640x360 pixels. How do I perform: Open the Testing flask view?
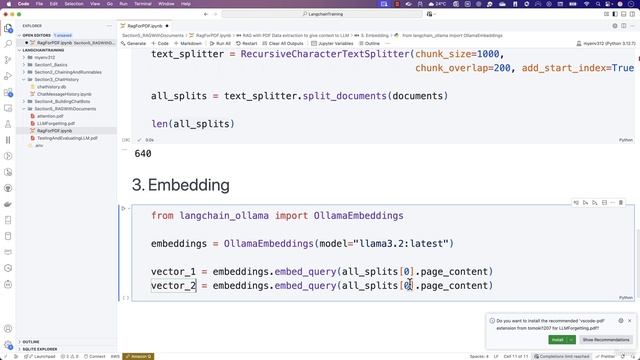point(8,124)
